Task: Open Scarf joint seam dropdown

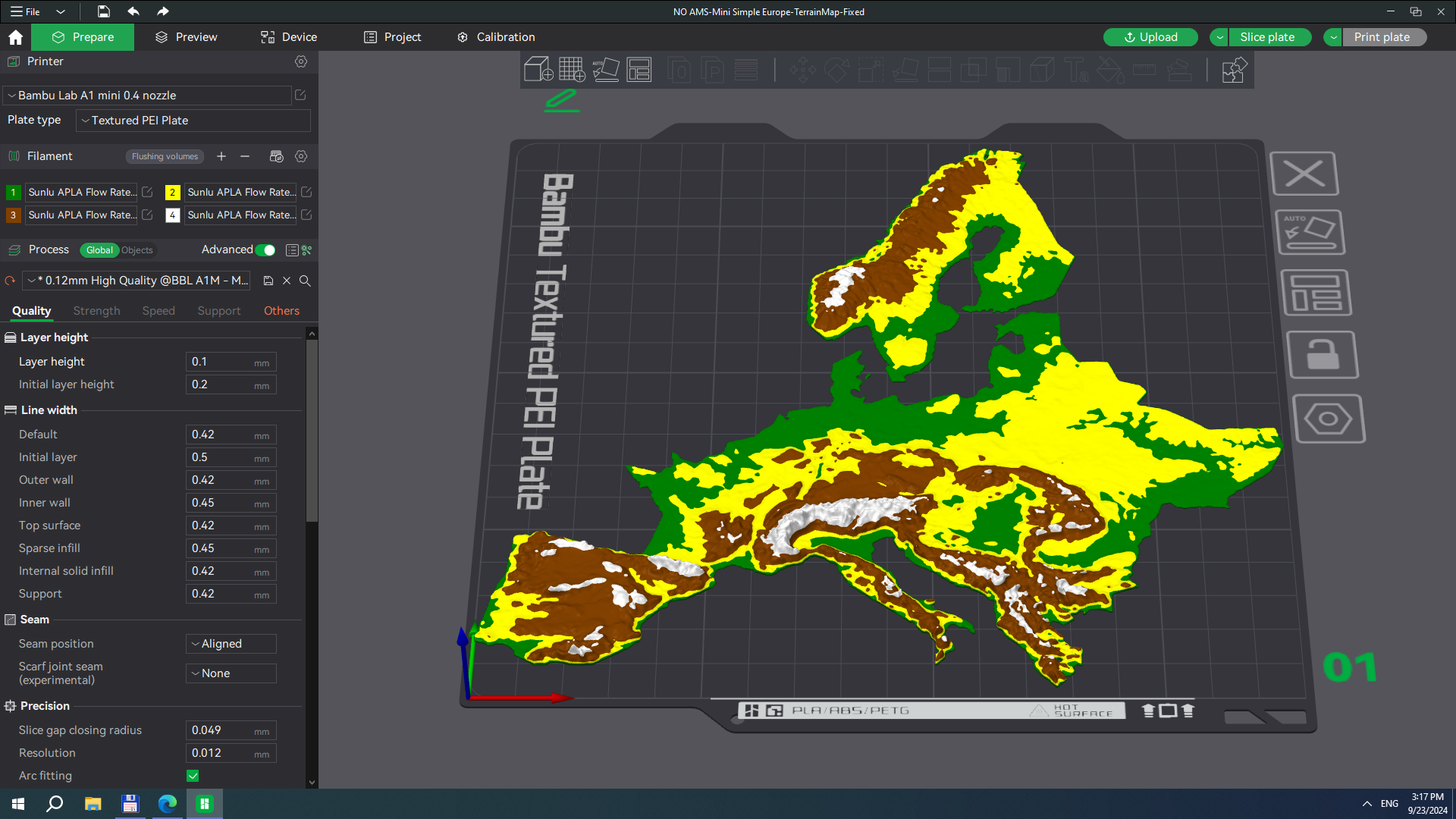Action: tap(231, 673)
